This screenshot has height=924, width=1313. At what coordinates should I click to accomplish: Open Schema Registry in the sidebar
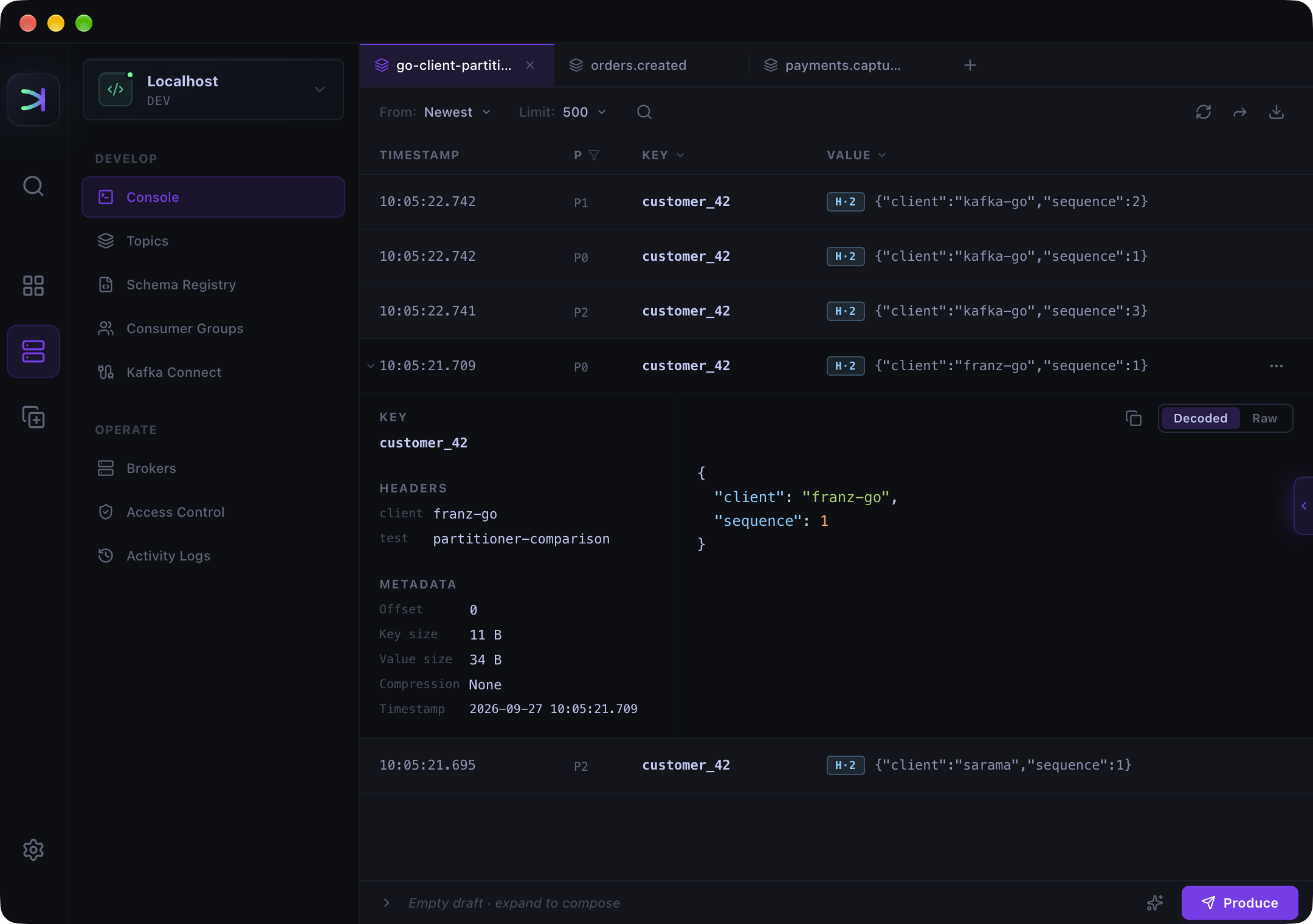coord(213,284)
